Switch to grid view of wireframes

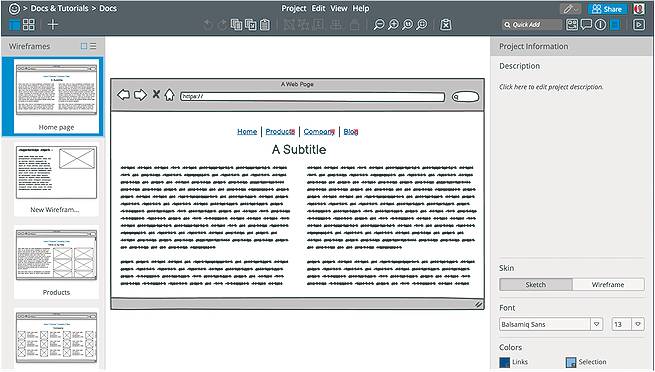[29, 25]
